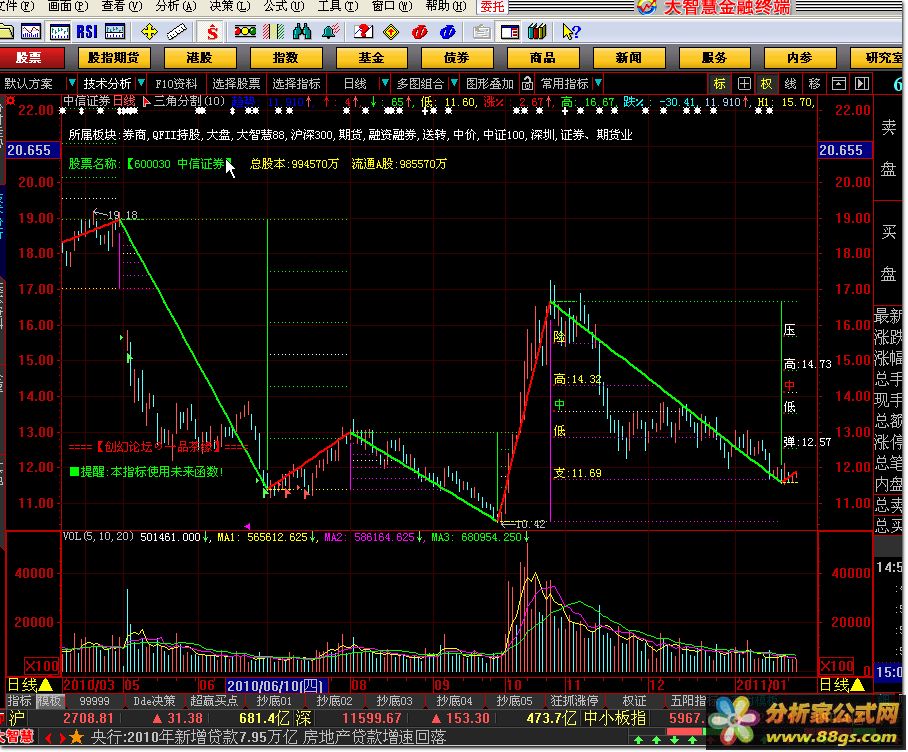Click the help cursor question icon
This screenshot has width=908, height=752.
571,31
